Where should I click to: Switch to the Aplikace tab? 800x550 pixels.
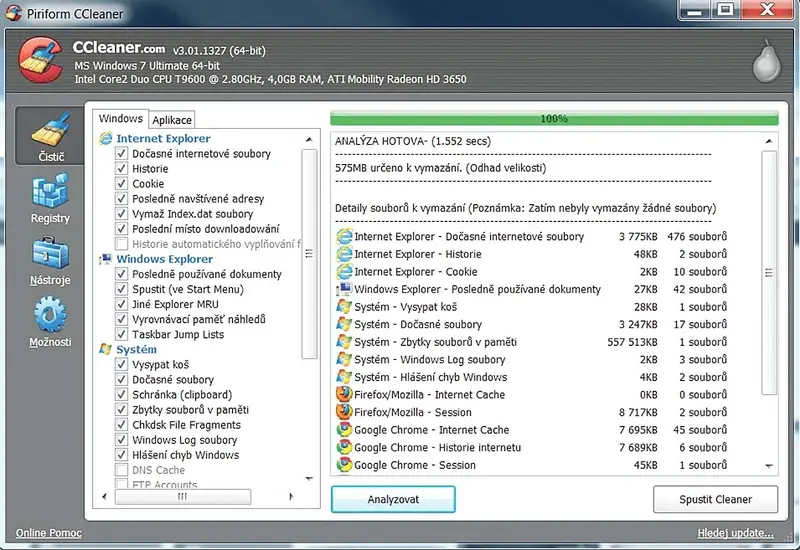pyautogui.click(x=172, y=120)
